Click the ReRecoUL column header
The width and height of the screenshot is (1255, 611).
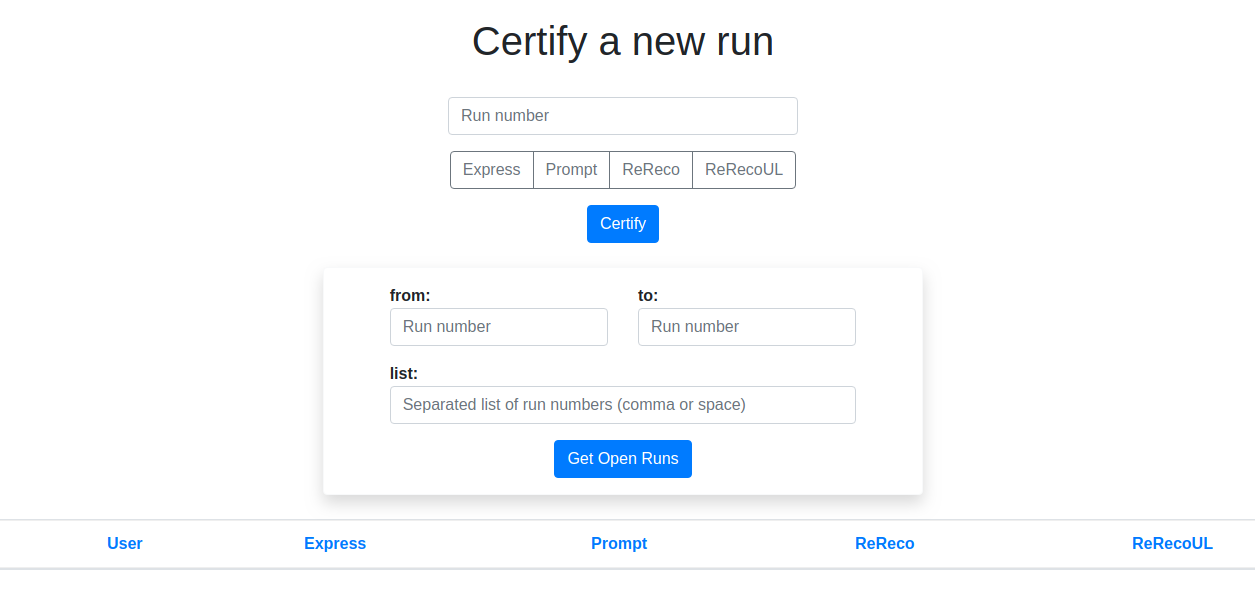[x=1172, y=544]
